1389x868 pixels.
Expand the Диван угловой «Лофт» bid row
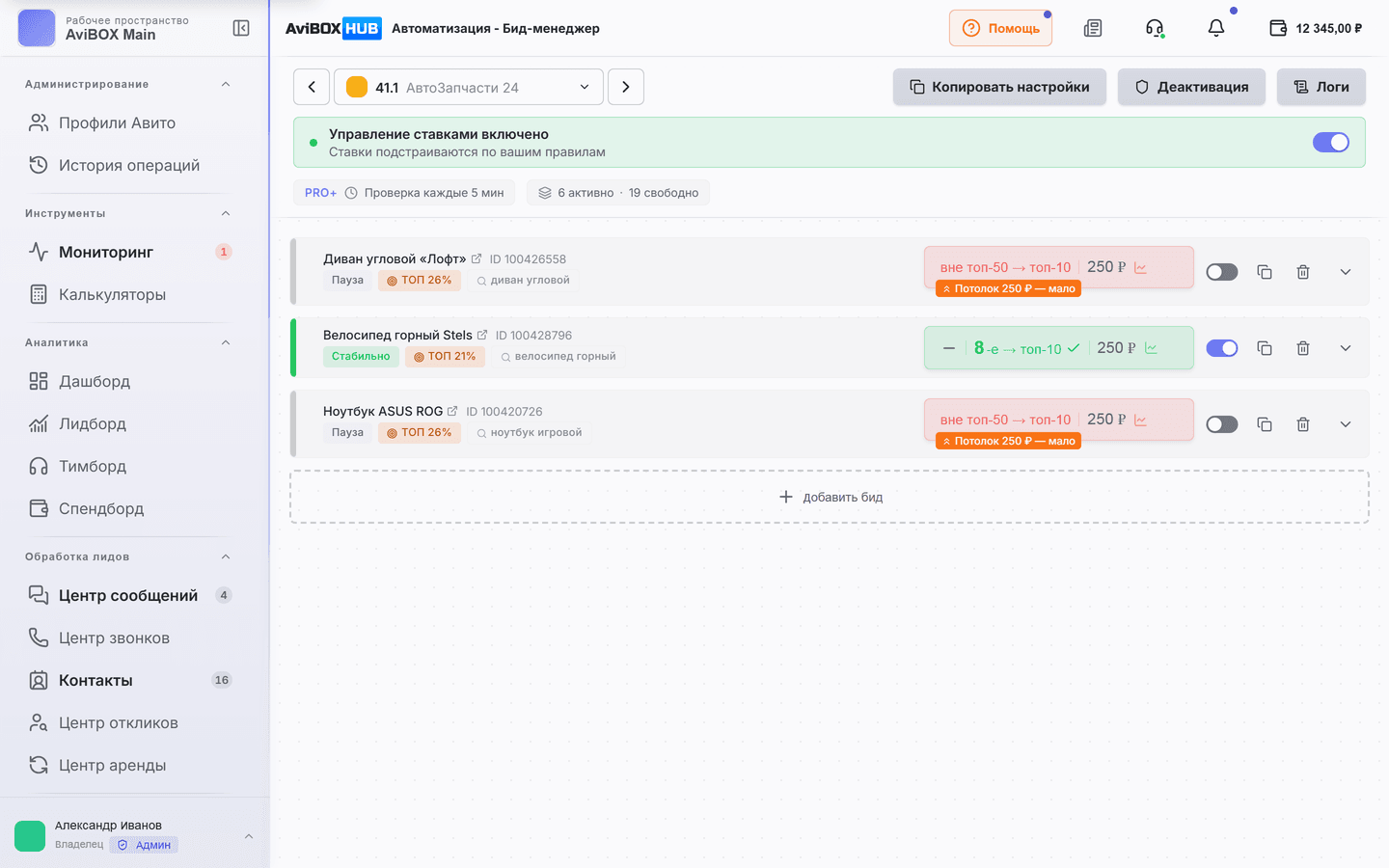pyautogui.click(x=1346, y=272)
